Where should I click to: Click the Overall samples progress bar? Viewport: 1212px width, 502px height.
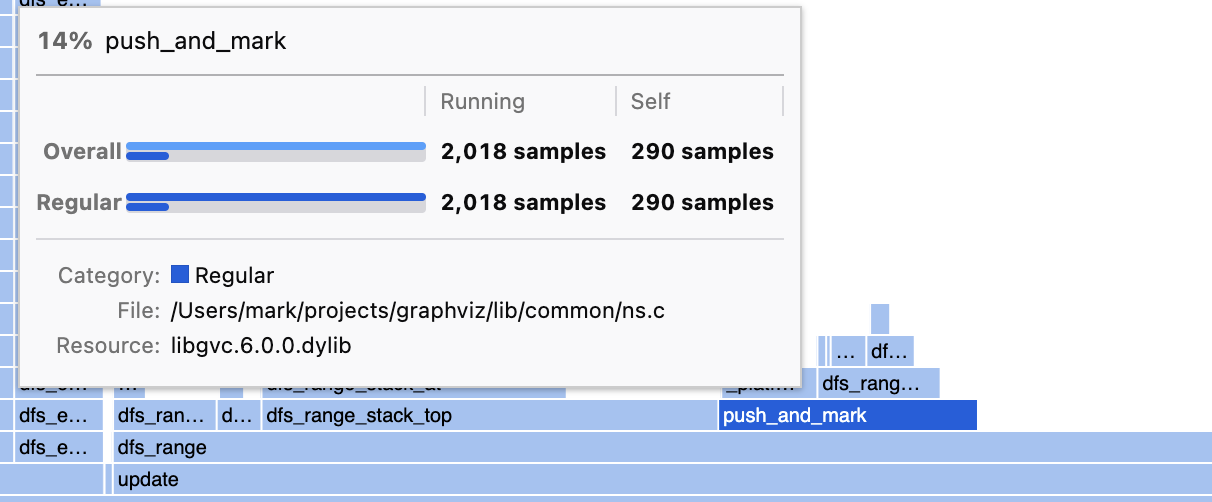pyautogui.click(x=276, y=151)
